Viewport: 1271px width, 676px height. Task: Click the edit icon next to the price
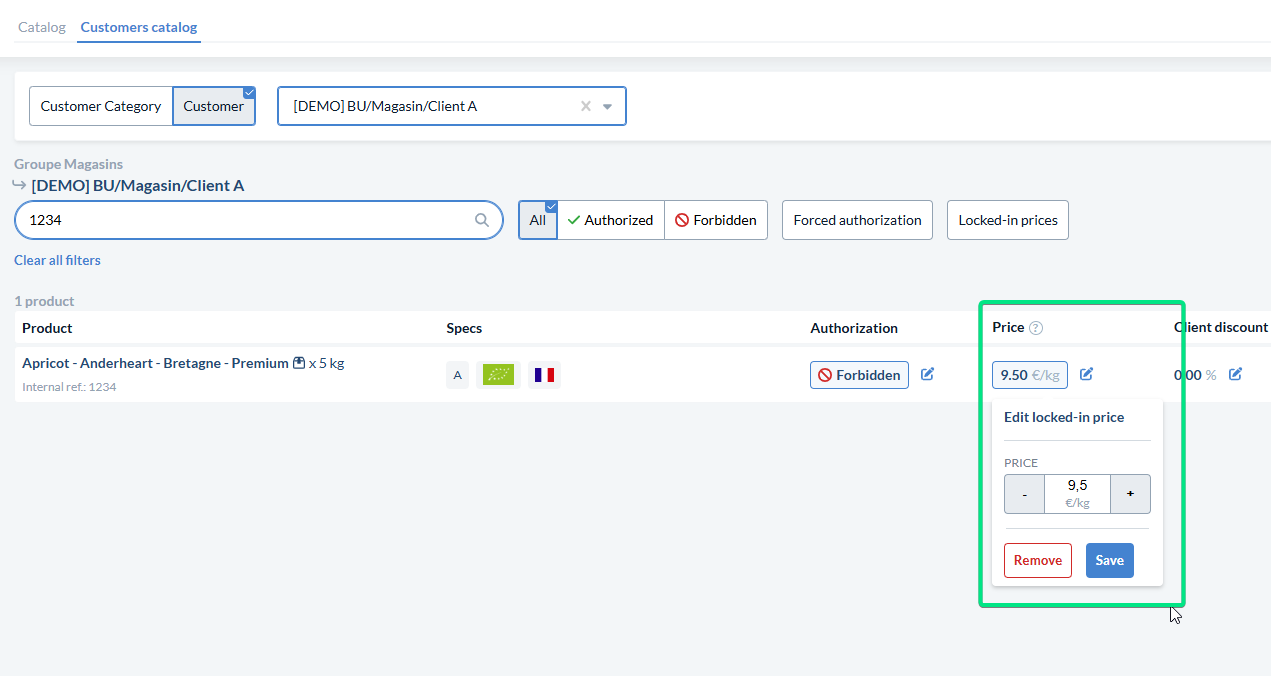[1087, 374]
